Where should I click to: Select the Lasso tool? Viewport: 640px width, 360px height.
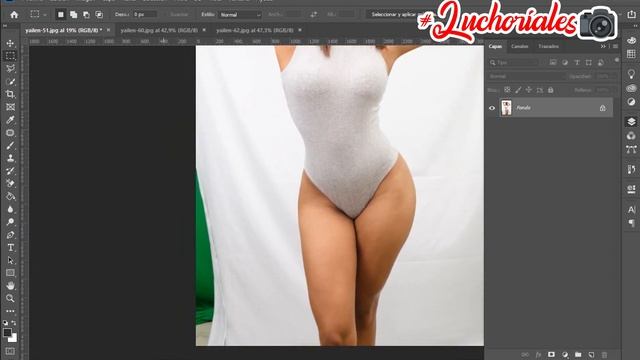point(10,68)
